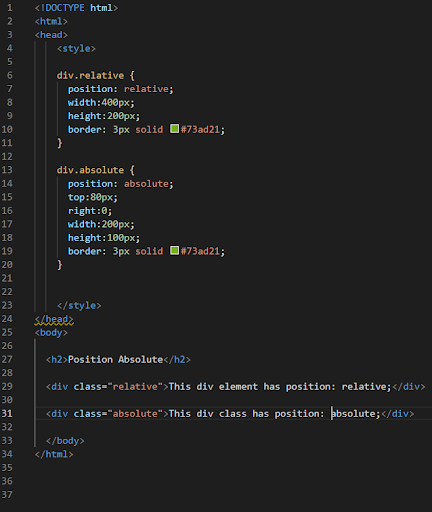The width and height of the screenshot is (432, 512).
Task: Click 'position: relative;' declaration
Action: (x=121, y=89)
